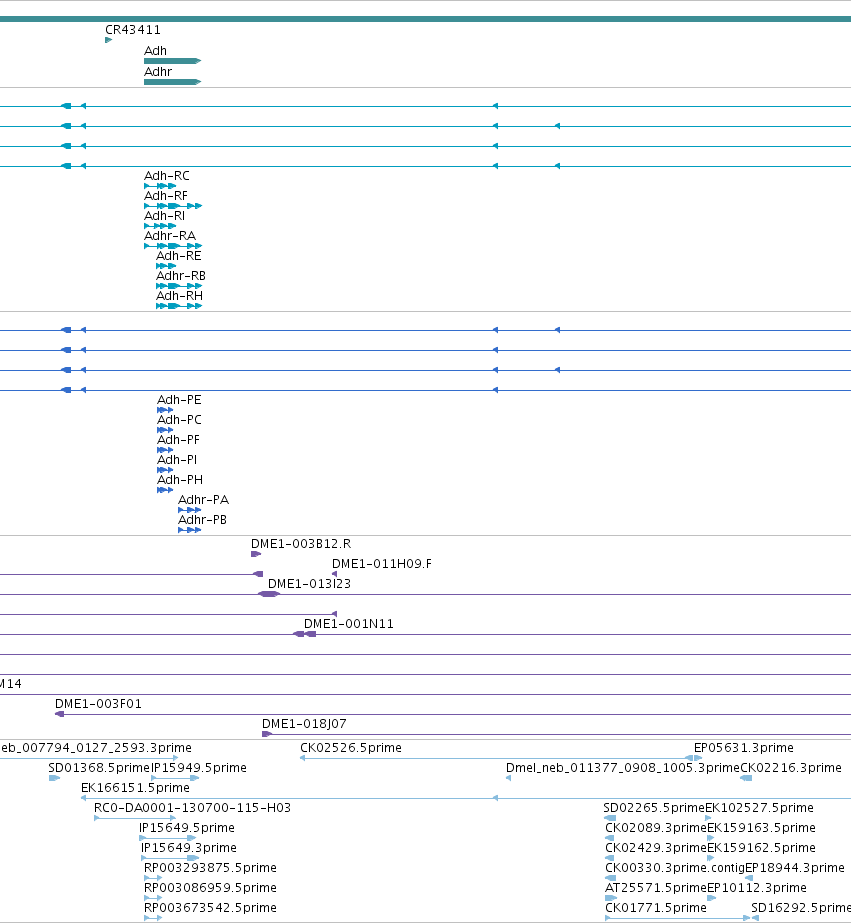Select the Adh-RC transcript
Screen dimensions: 851x923
(x=160, y=186)
